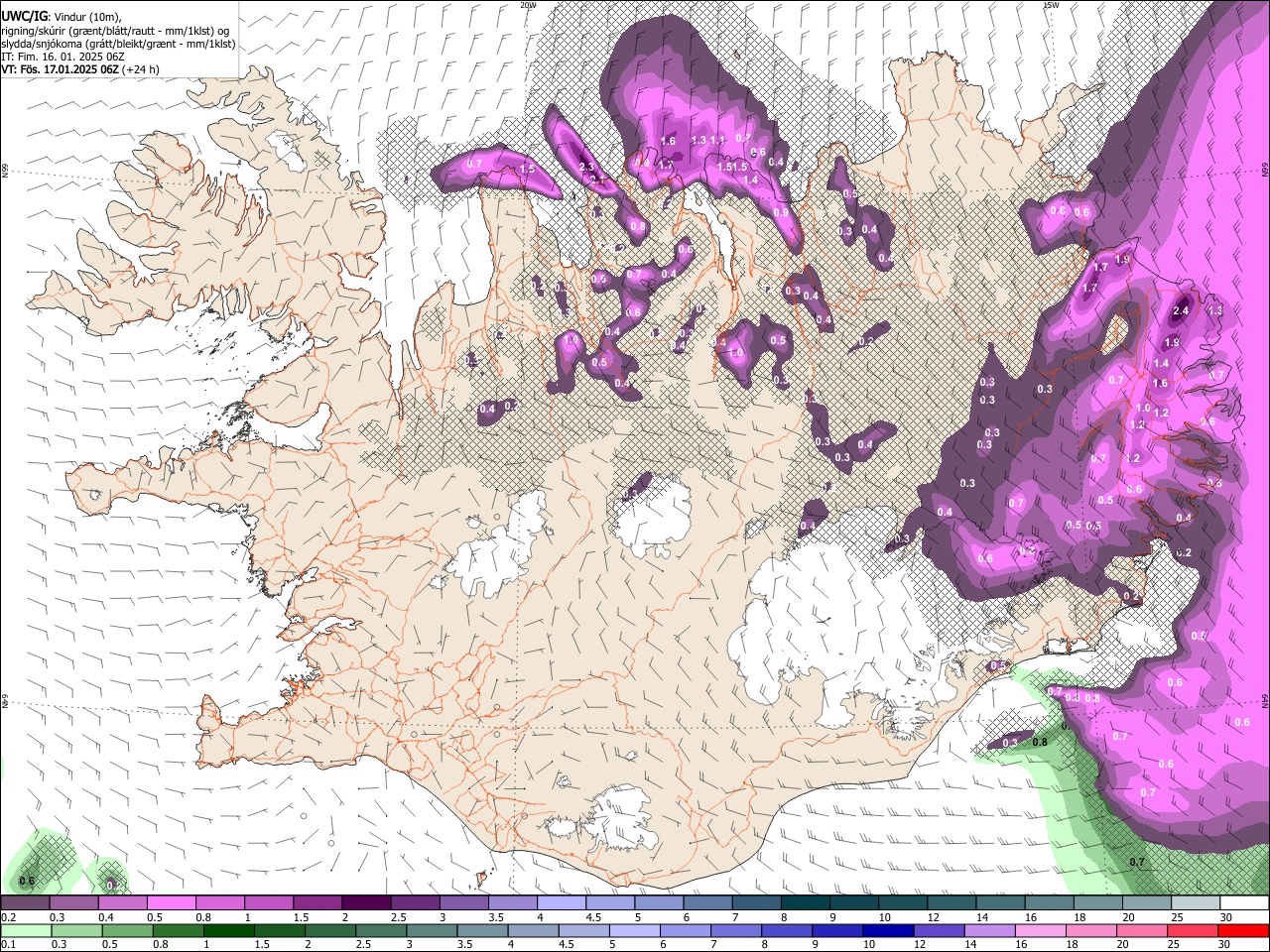Click the 2.3 snowfall value on the map

(586, 167)
